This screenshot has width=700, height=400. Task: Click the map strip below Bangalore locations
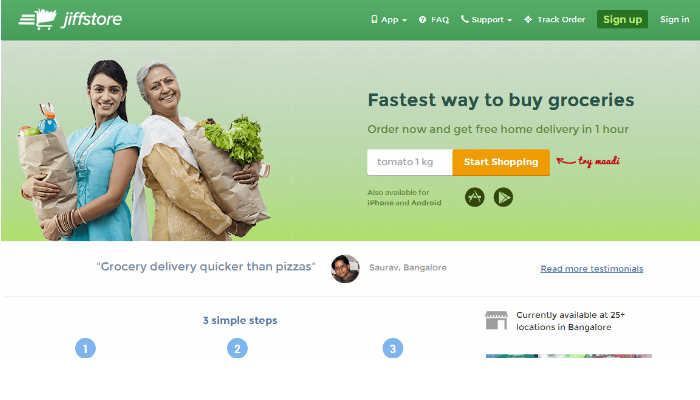569,356
